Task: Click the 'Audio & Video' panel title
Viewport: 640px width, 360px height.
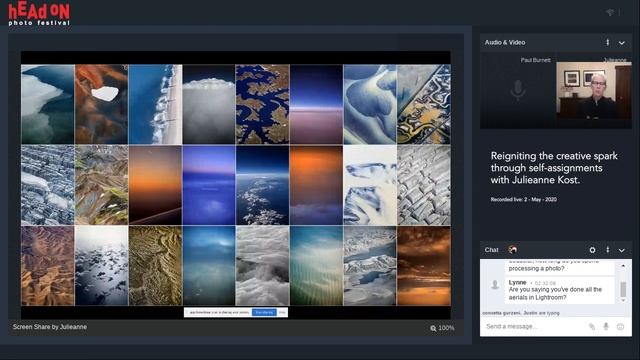Action: (x=505, y=42)
